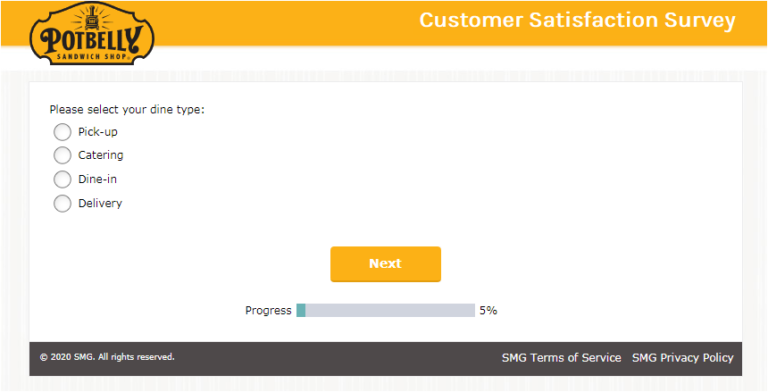This screenshot has width=768, height=392.
Task: Select the Pick-up radio button
Action: point(62,132)
